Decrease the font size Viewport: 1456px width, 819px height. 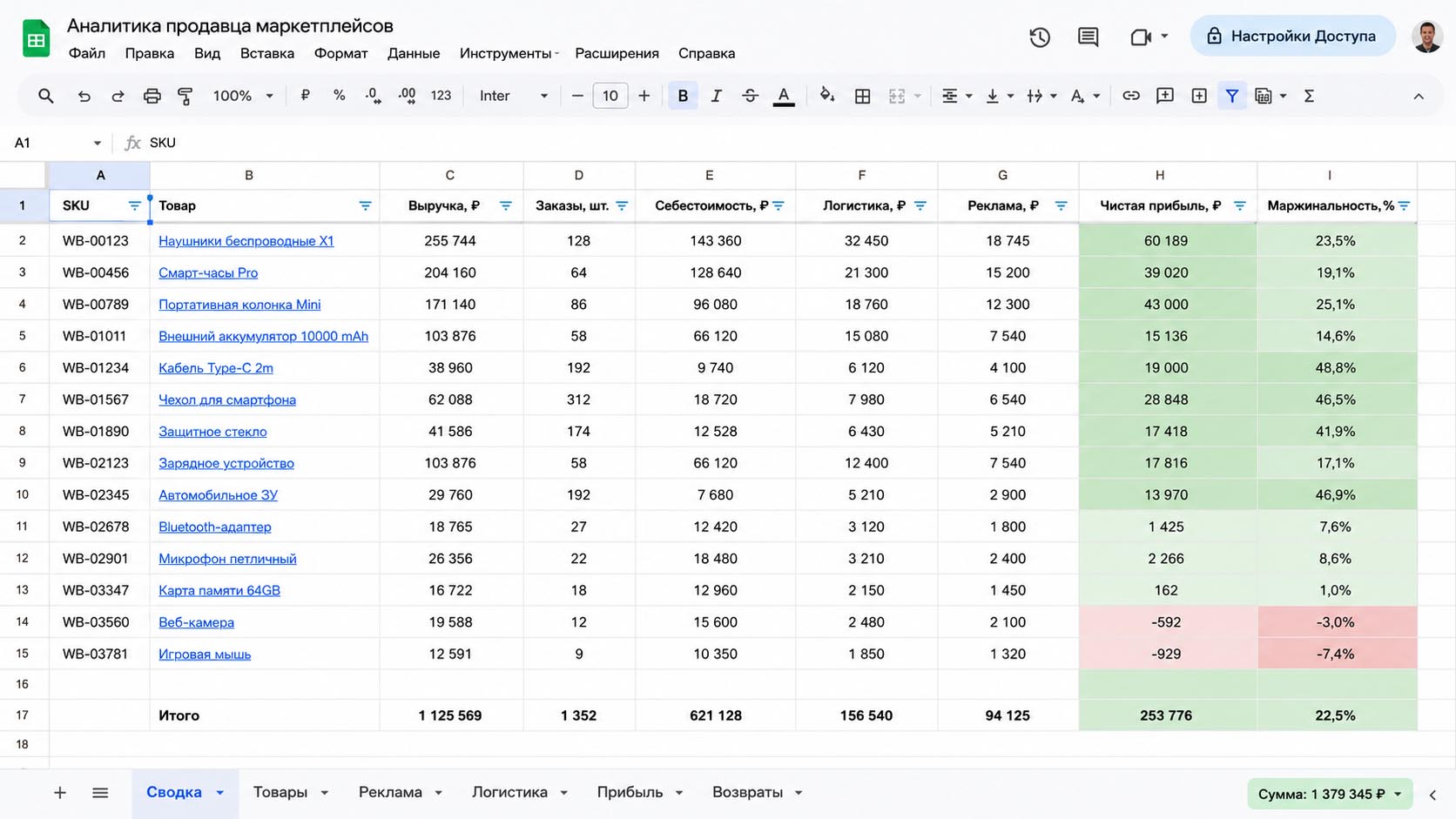pos(576,96)
